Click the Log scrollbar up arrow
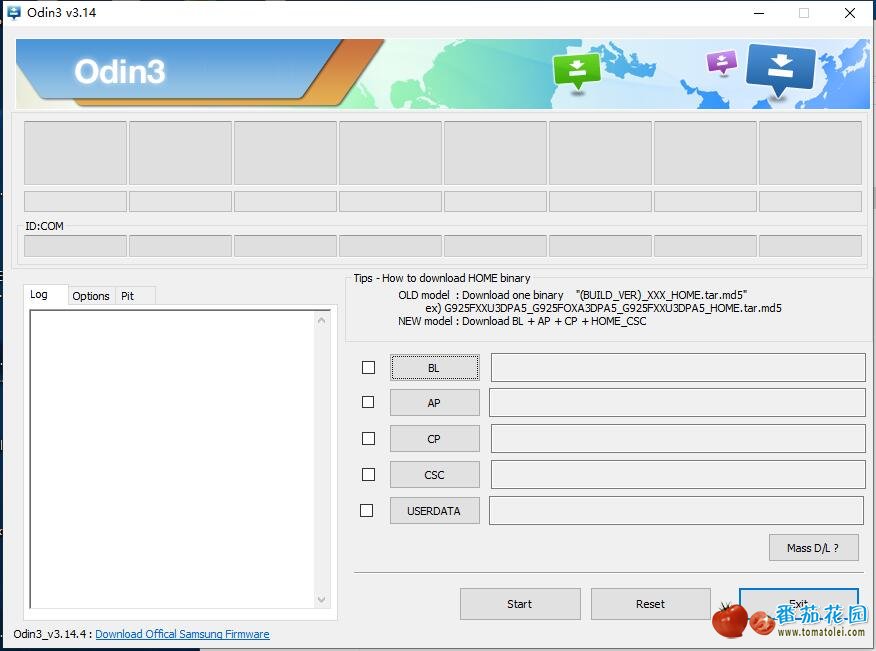This screenshot has height=651, width=876. 321,320
